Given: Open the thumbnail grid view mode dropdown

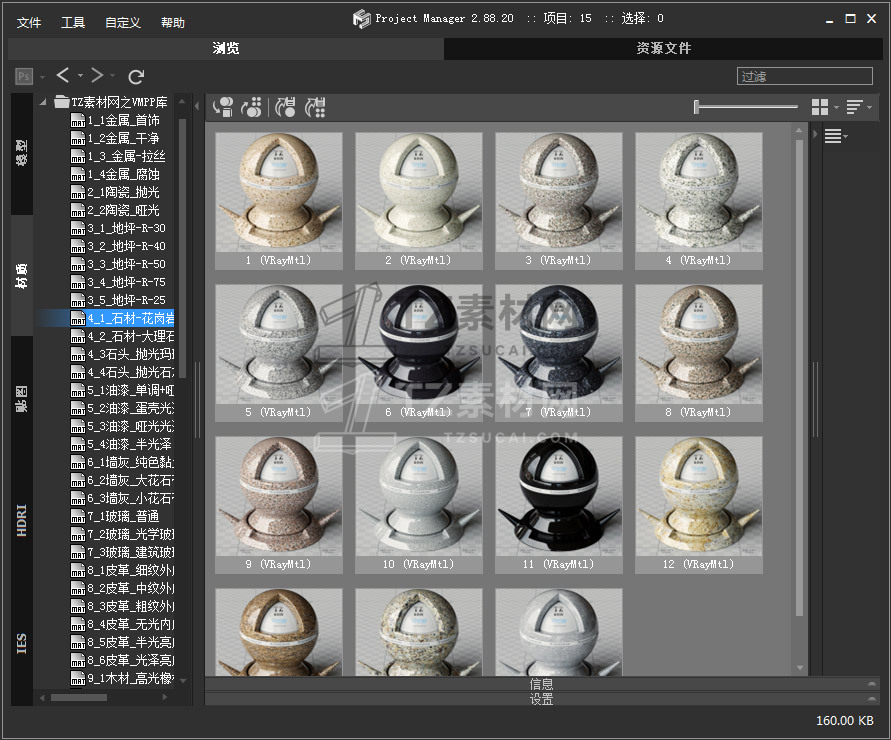Looking at the screenshot, I should 824,107.
